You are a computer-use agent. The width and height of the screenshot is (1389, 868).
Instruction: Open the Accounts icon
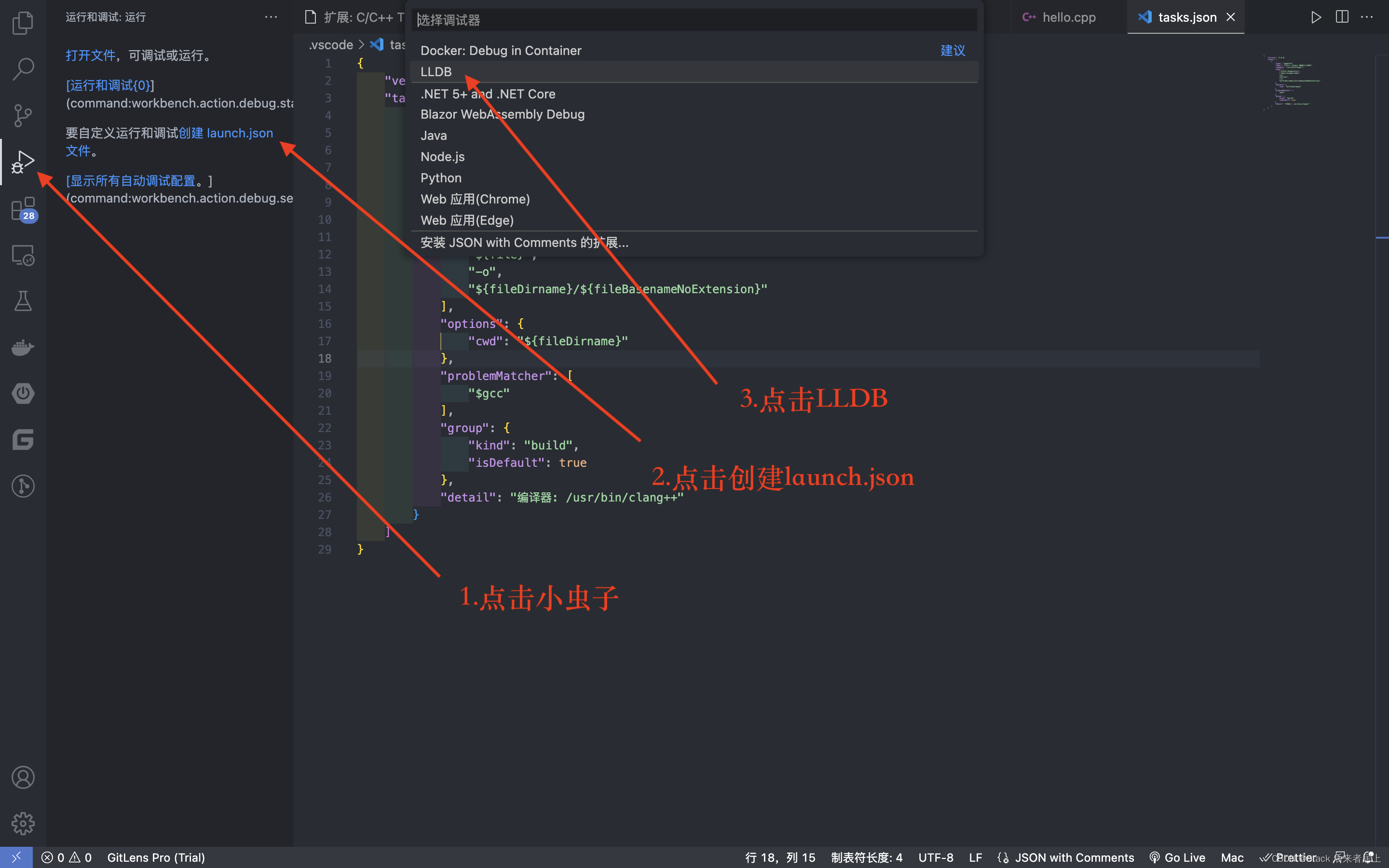point(23,777)
